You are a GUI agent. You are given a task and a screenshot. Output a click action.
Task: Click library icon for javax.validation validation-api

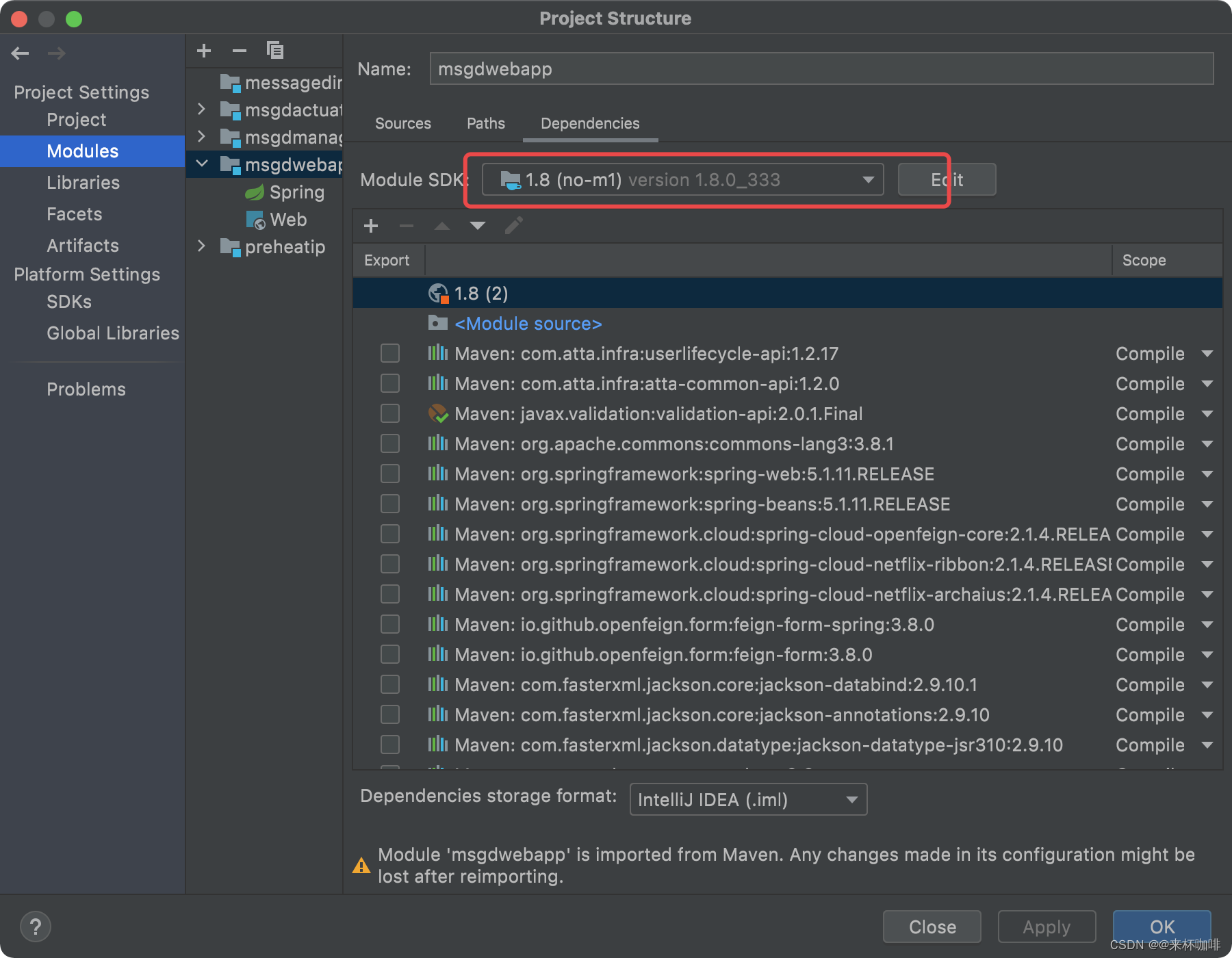pyautogui.click(x=438, y=413)
